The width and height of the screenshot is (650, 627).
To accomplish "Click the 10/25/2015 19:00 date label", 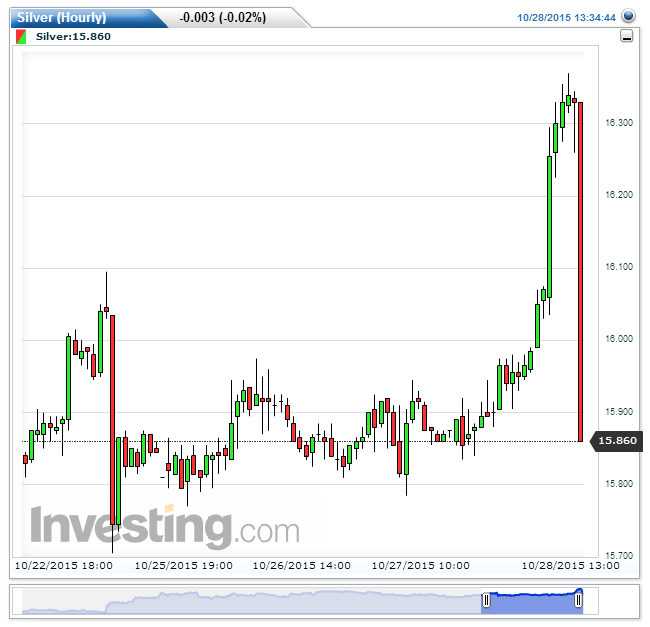I will pyautogui.click(x=184, y=566).
